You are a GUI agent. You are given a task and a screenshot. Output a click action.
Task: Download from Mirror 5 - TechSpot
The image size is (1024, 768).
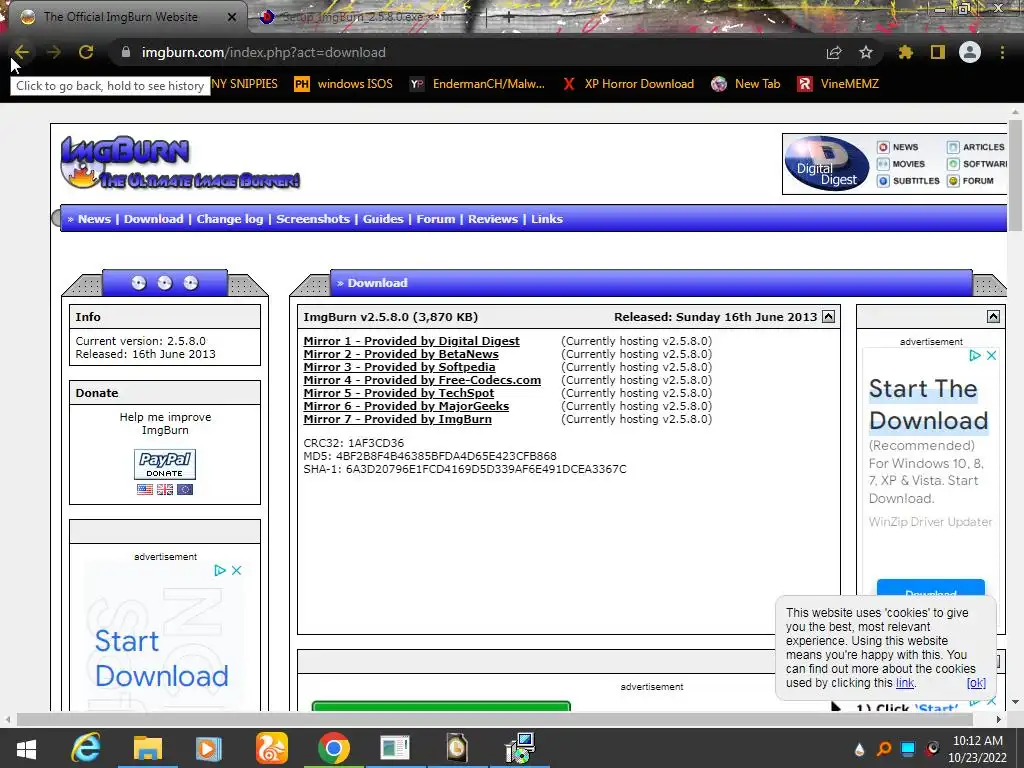tap(399, 393)
